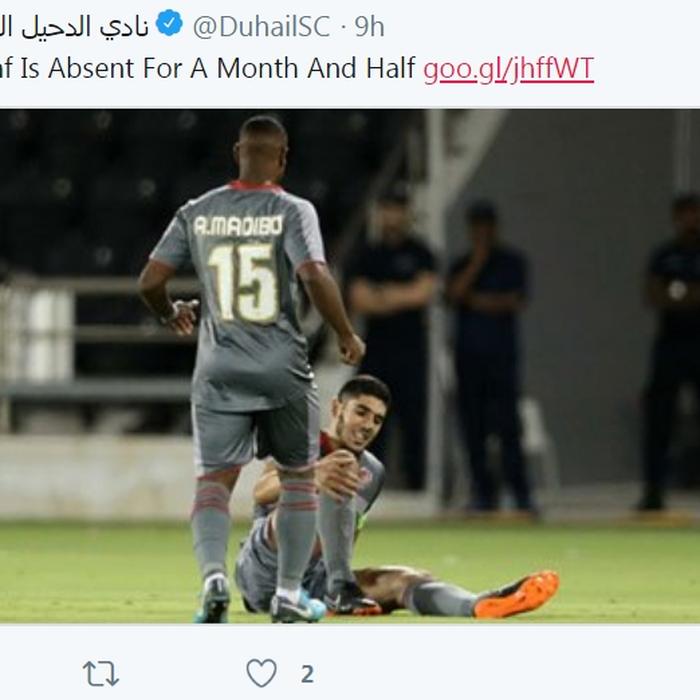Like the tweet with the heart icon

point(262,673)
